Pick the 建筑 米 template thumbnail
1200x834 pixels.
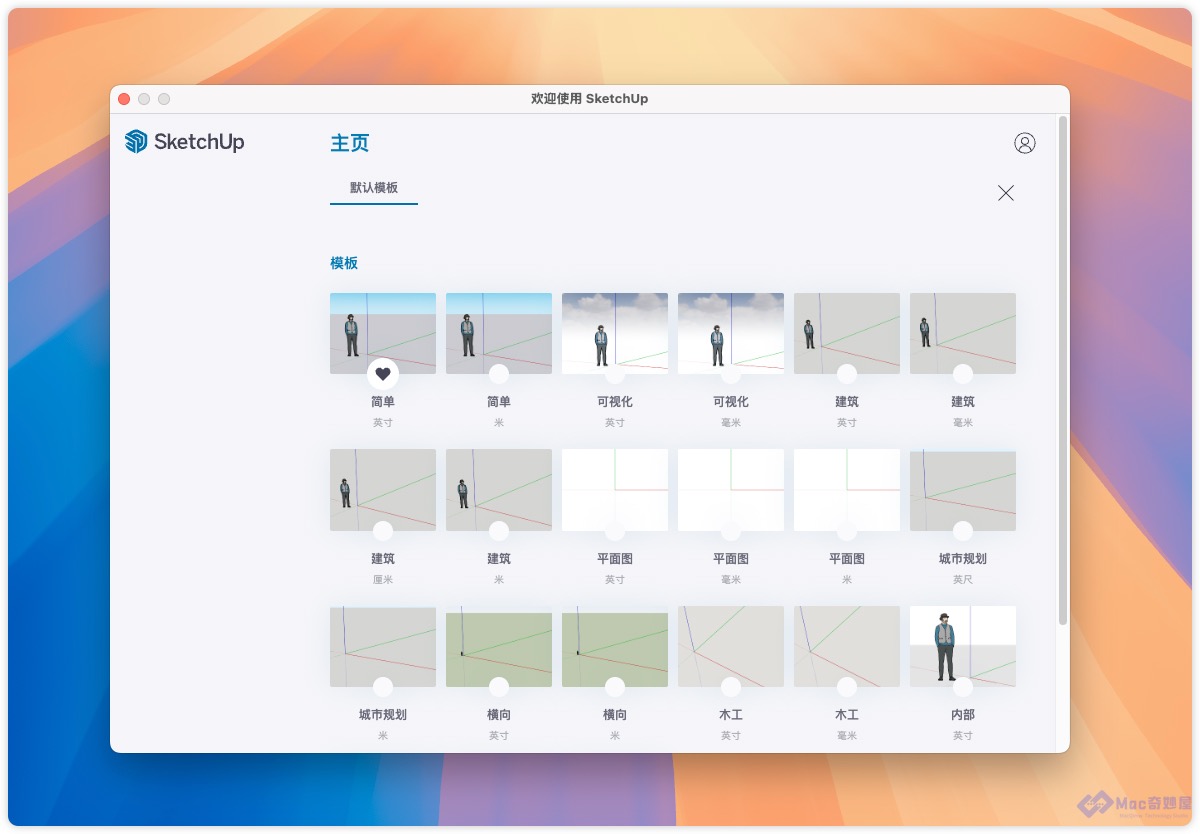499,490
